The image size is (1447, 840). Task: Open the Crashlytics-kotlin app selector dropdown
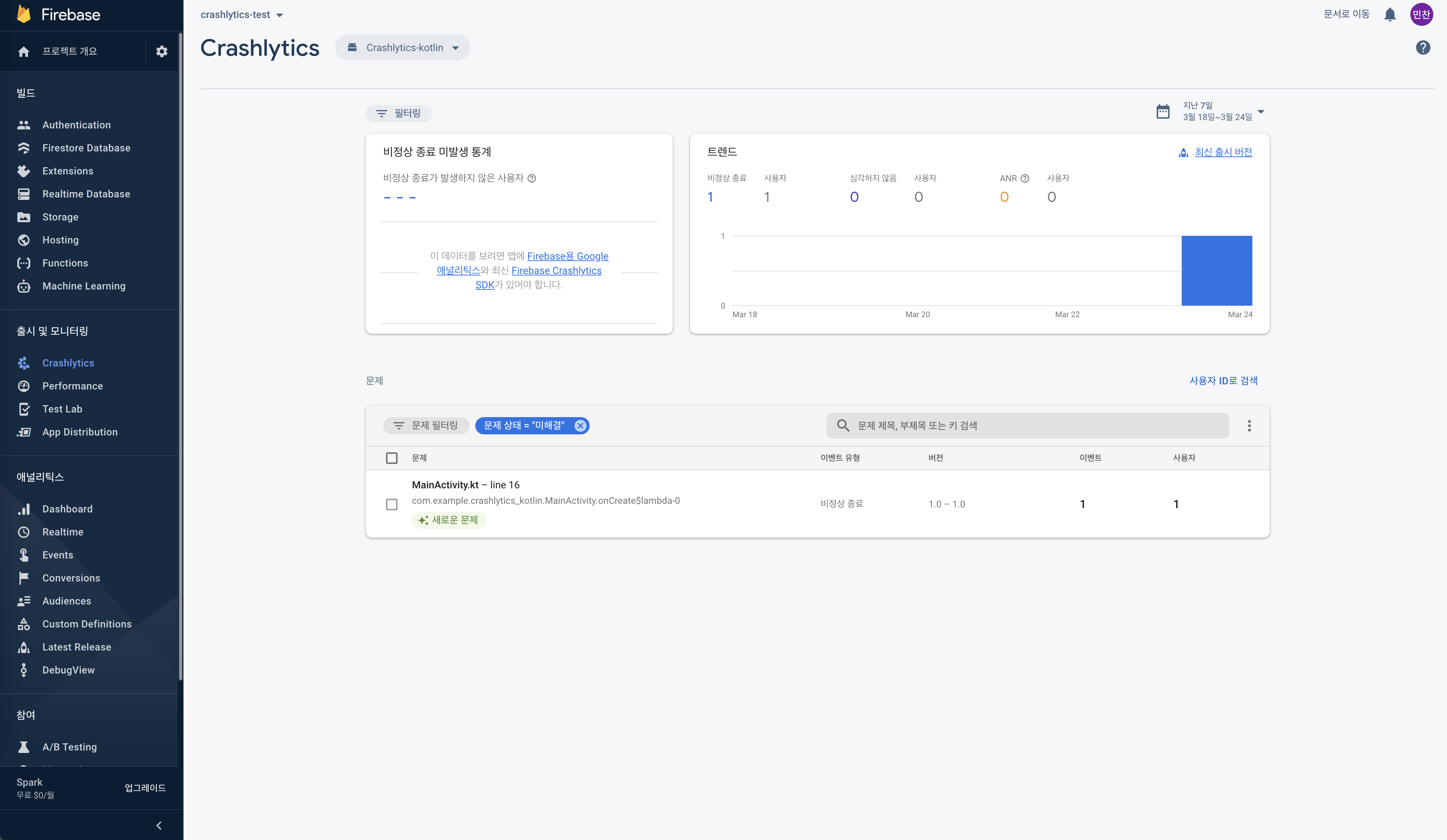[x=403, y=47]
